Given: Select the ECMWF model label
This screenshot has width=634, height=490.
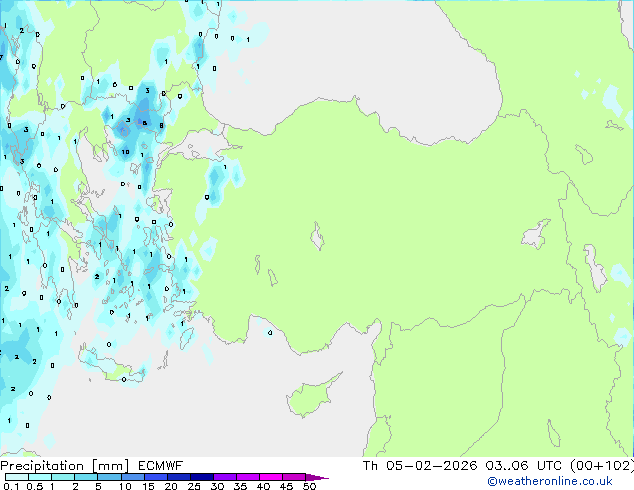Looking at the screenshot, I should pos(160,466).
